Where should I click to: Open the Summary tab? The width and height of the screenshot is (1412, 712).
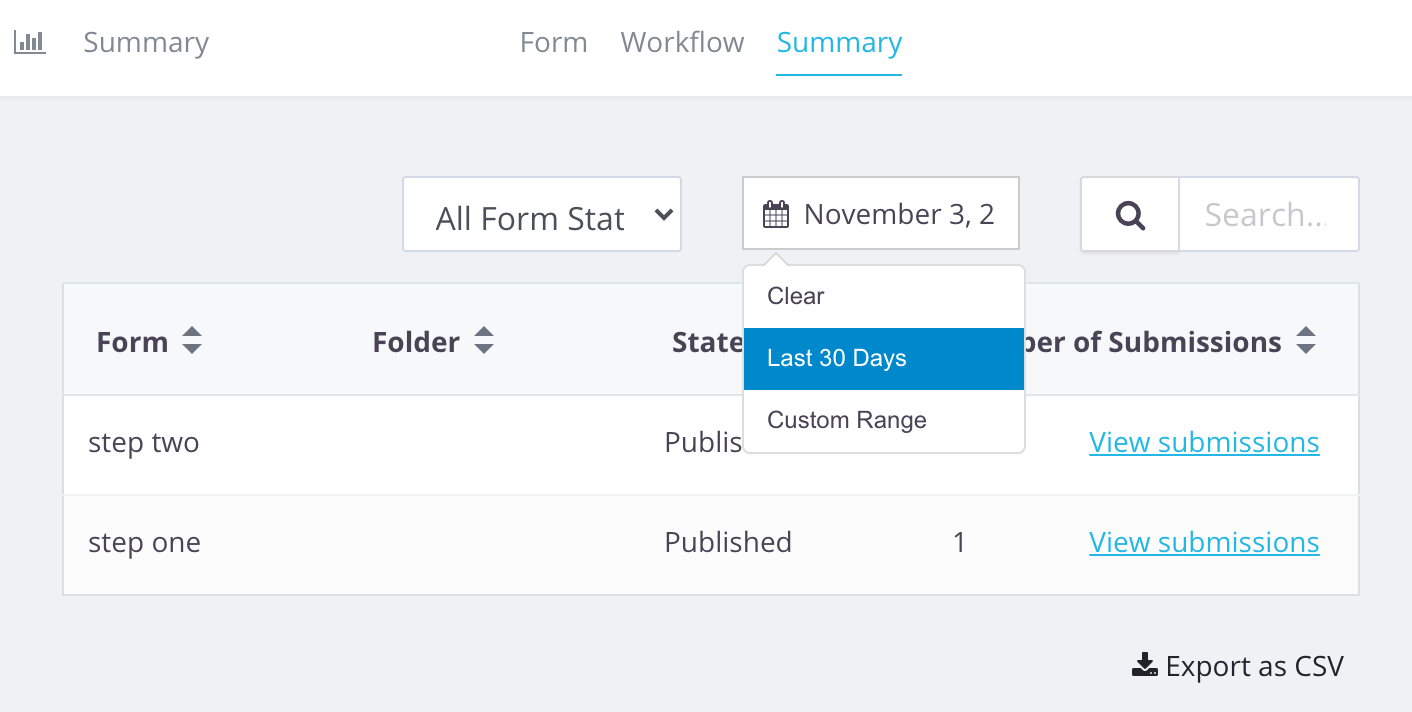(x=839, y=43)
